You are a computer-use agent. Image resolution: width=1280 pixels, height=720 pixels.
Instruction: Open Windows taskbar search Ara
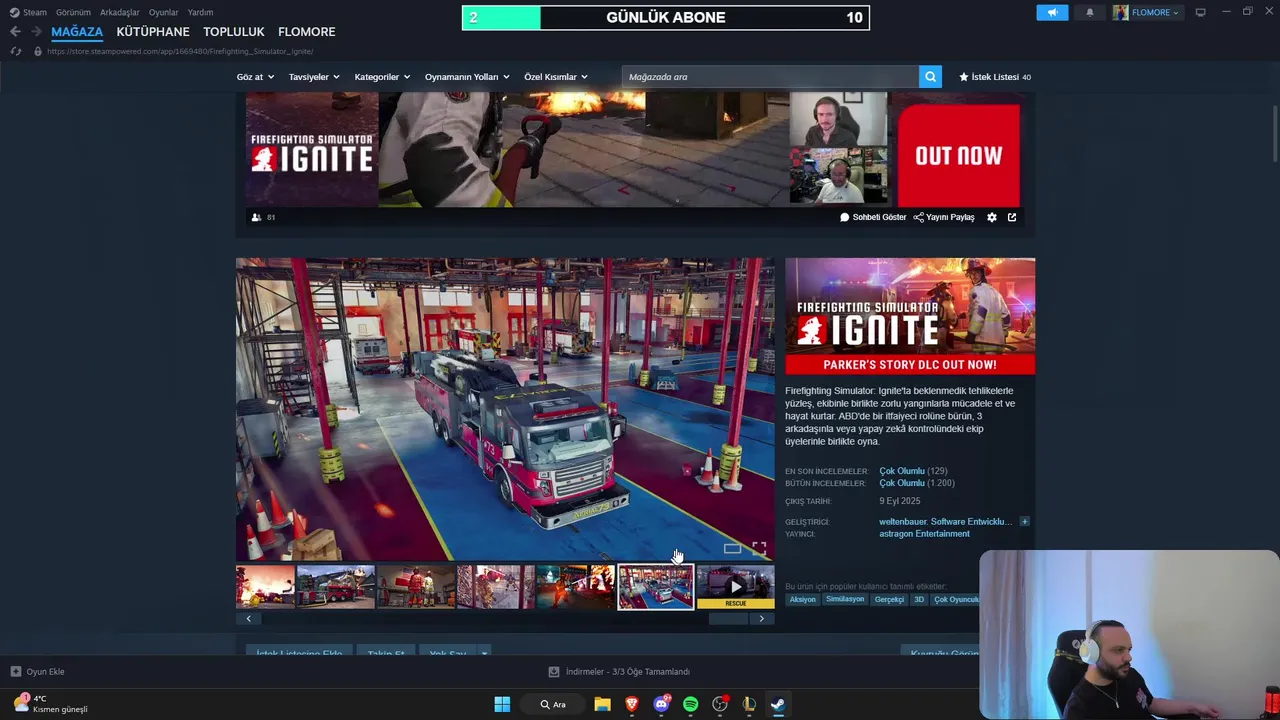pyautogui.click(x=553, y=704)
